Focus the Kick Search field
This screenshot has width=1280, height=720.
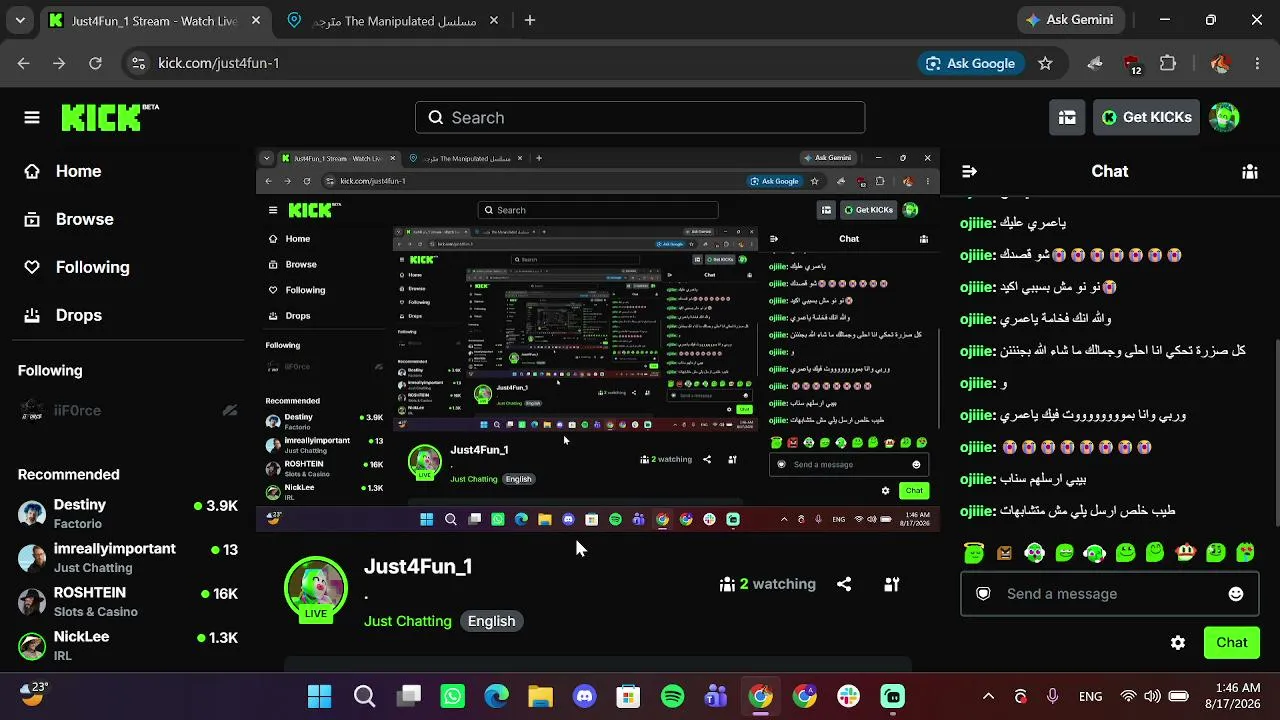point(640,118)
